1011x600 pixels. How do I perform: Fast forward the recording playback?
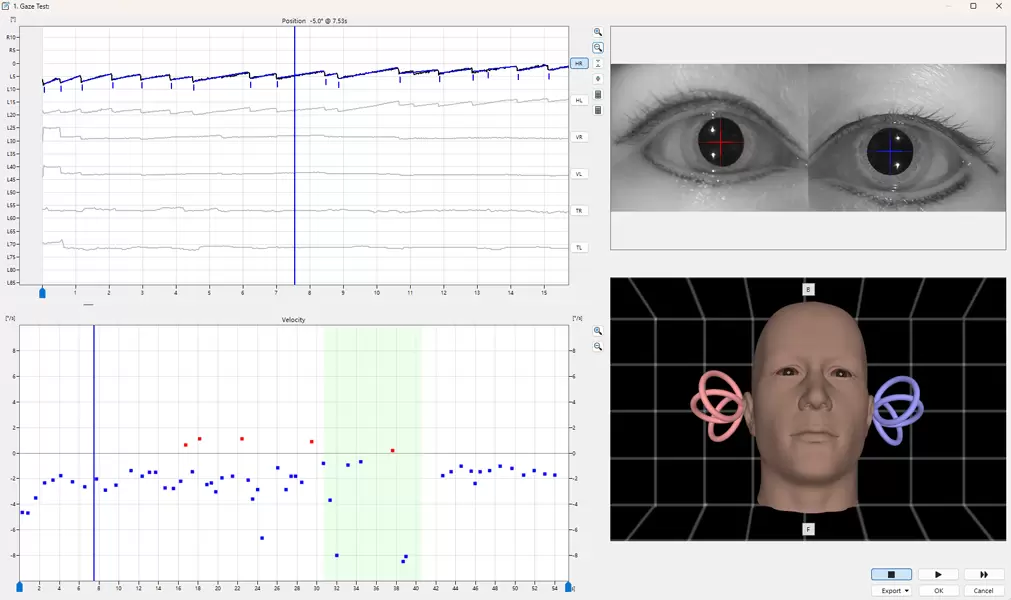[x=984, y=574]
